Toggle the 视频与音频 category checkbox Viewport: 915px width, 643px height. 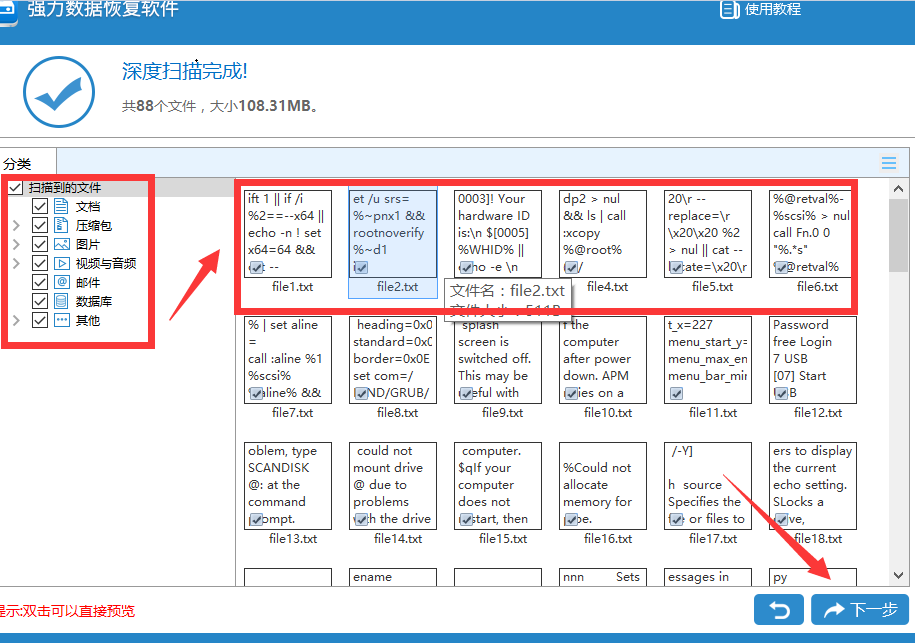coord(40,263)
